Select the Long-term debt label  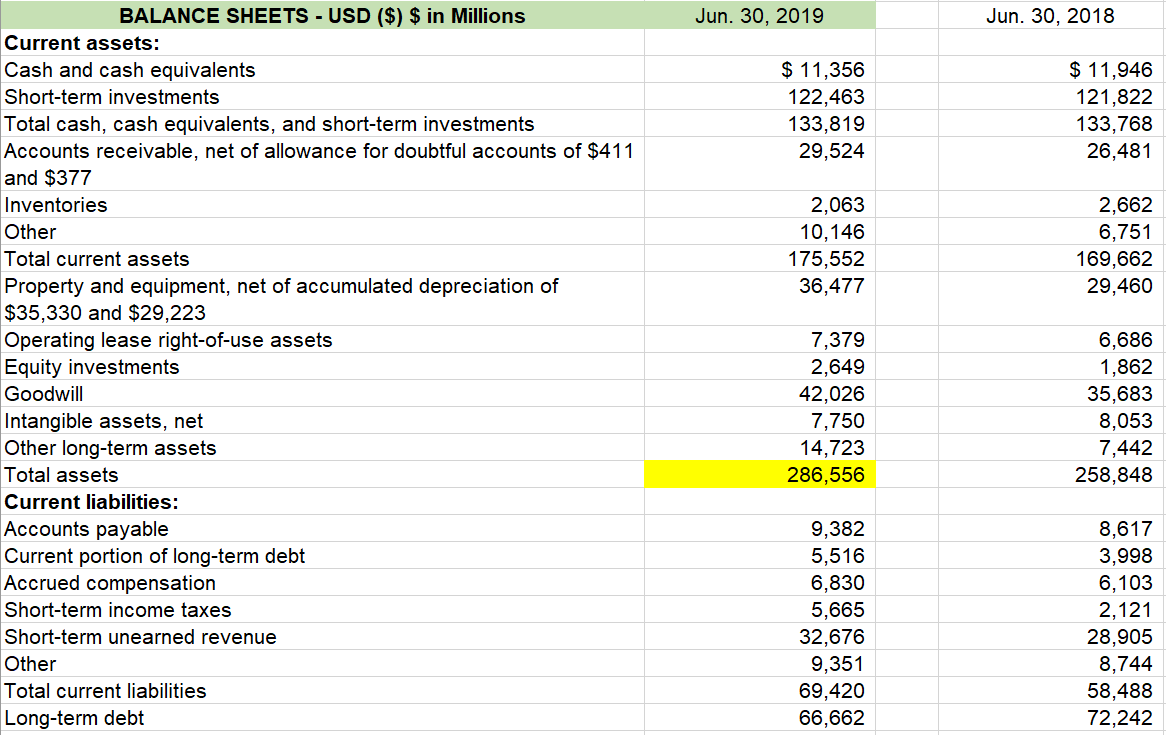[x=74, y=718]
